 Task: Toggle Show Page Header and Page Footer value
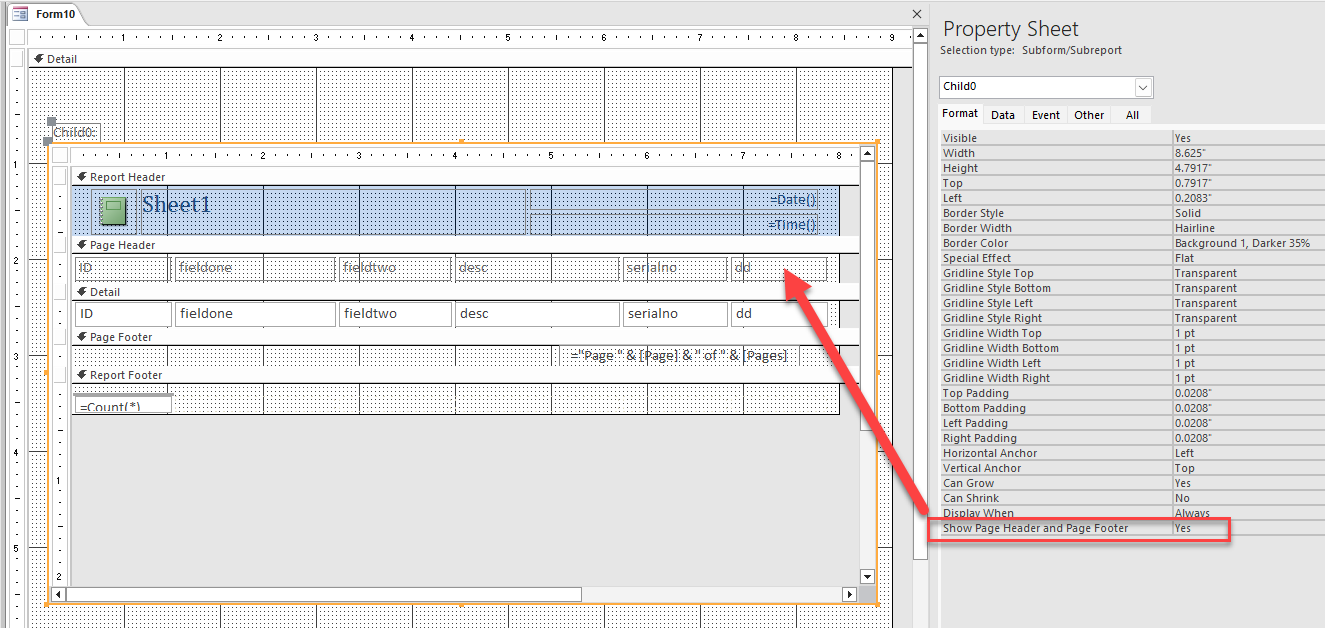click(x=1248, y=528)
